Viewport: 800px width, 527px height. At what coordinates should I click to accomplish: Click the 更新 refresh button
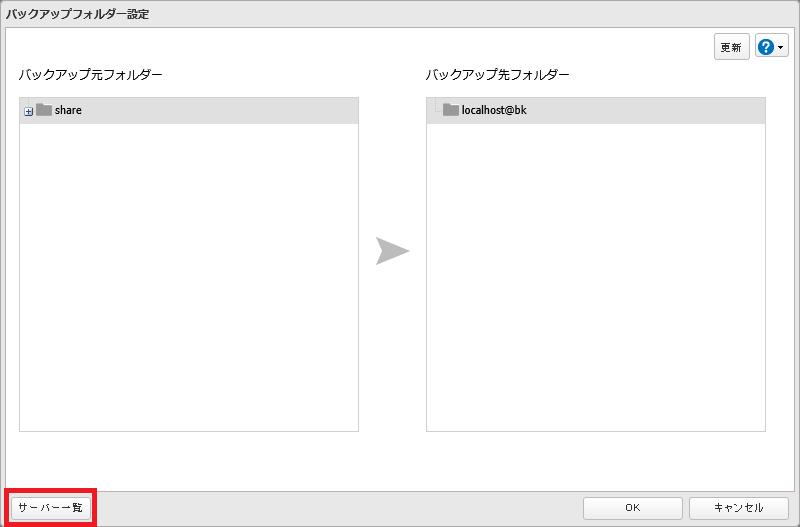(x=732, y=47)
